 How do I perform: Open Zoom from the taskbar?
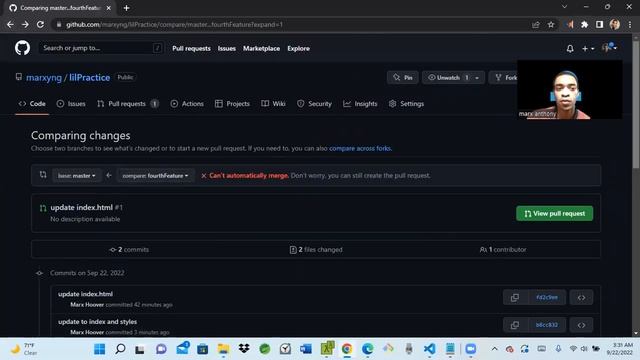click(471, 349)
